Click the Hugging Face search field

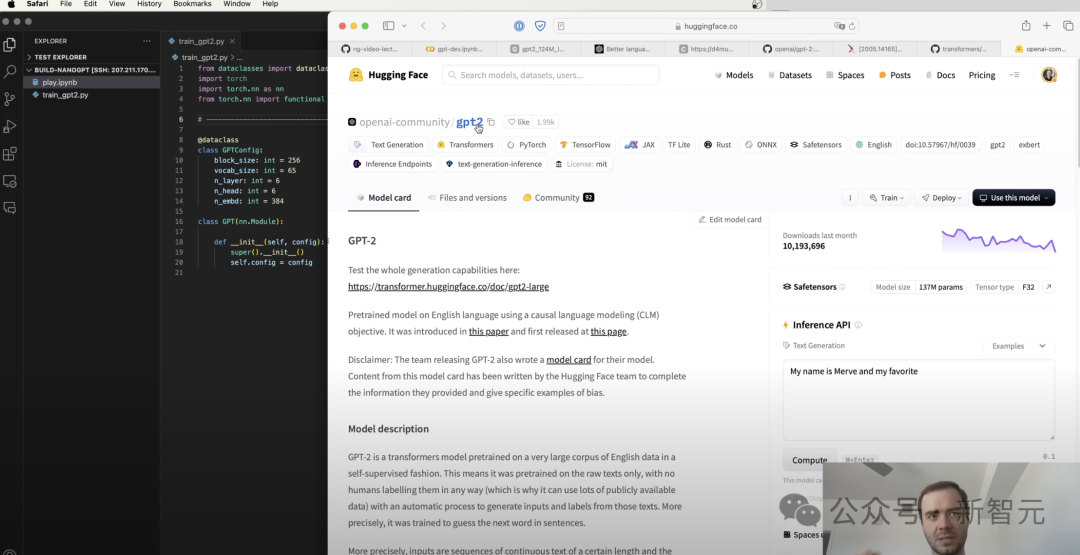click(550, 75)
